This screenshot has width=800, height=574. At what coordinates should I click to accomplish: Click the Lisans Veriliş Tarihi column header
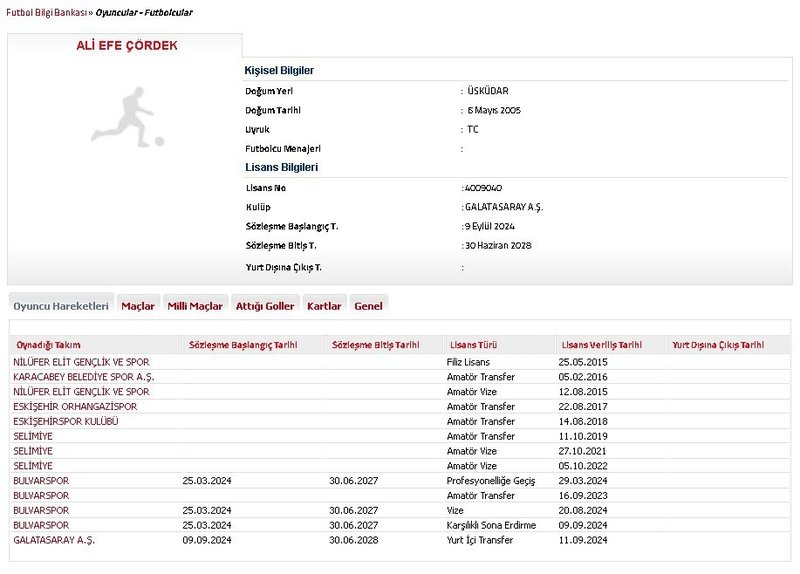602,345
